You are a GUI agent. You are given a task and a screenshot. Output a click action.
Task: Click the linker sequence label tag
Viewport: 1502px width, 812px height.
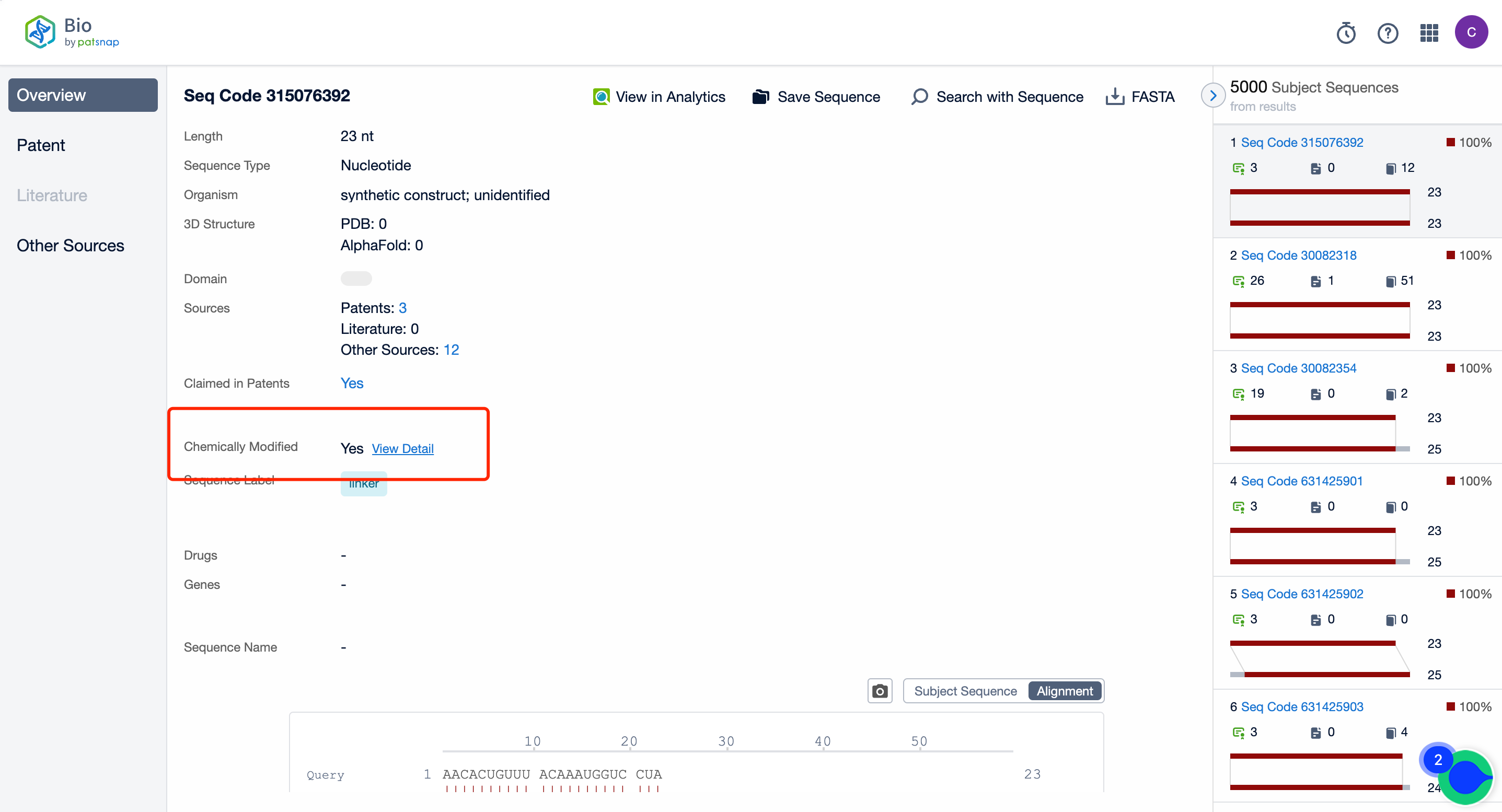click(362, 482)
